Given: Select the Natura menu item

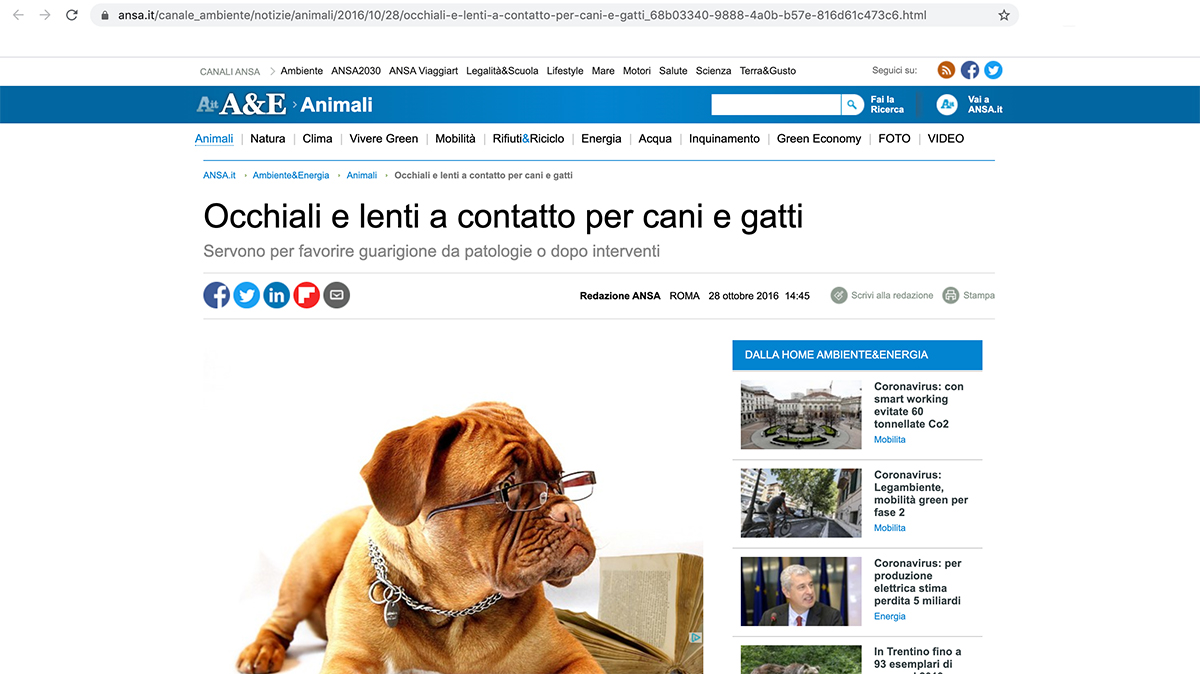Looking at the screenshot, I should click(267, 139).
